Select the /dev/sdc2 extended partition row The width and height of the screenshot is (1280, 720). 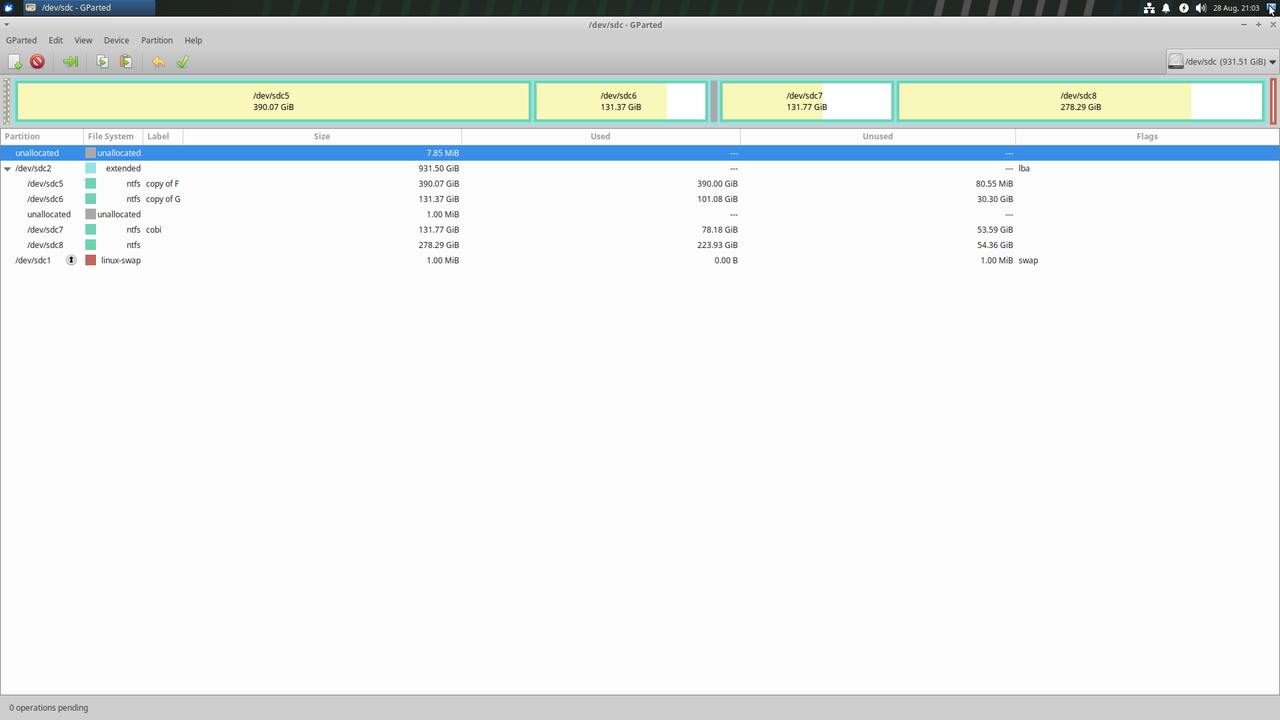640,169
